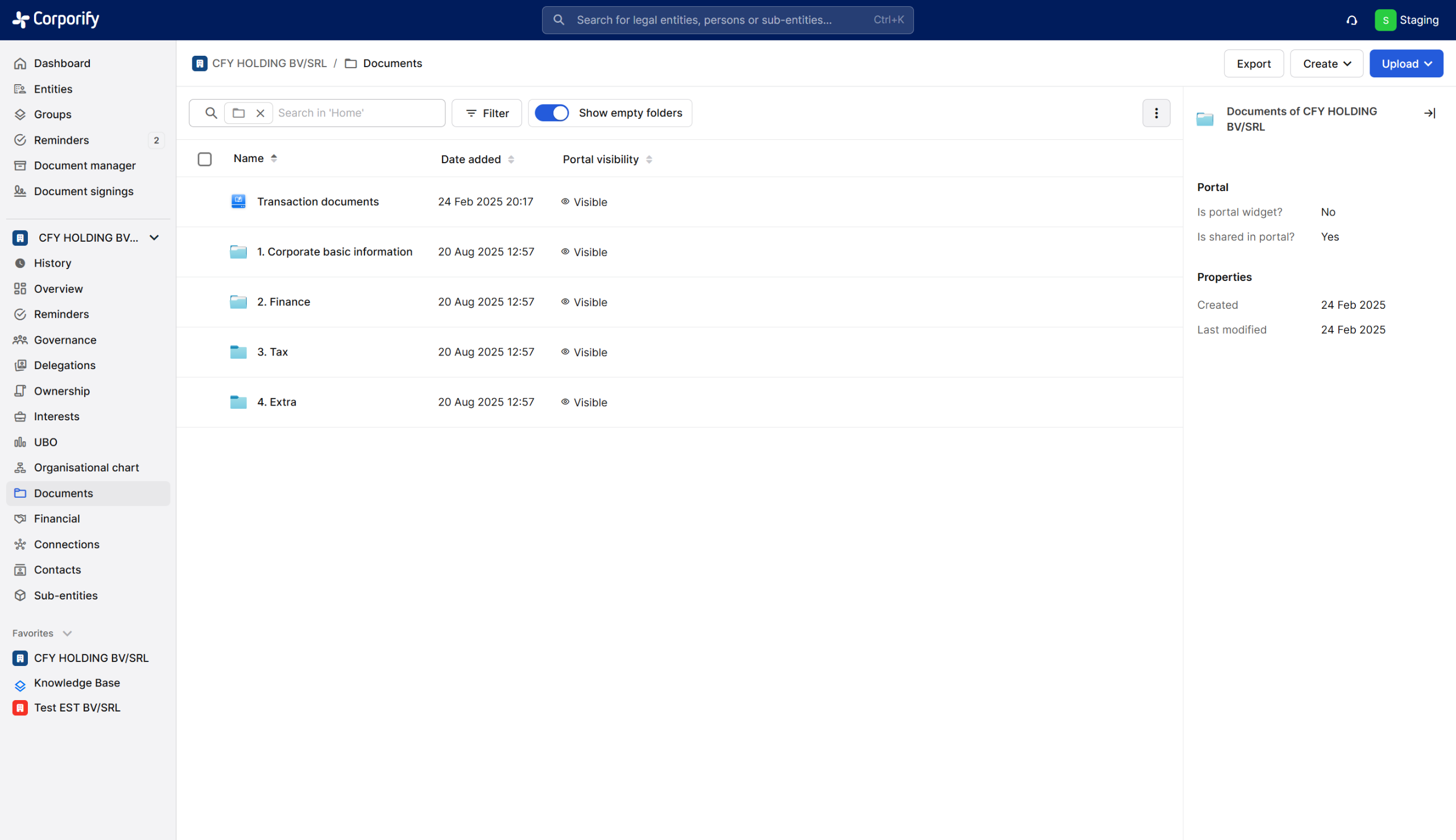Clear the folder scope in search box
Screen dimensions: 1456x840
pyautogui.click(x=260, y=113)
